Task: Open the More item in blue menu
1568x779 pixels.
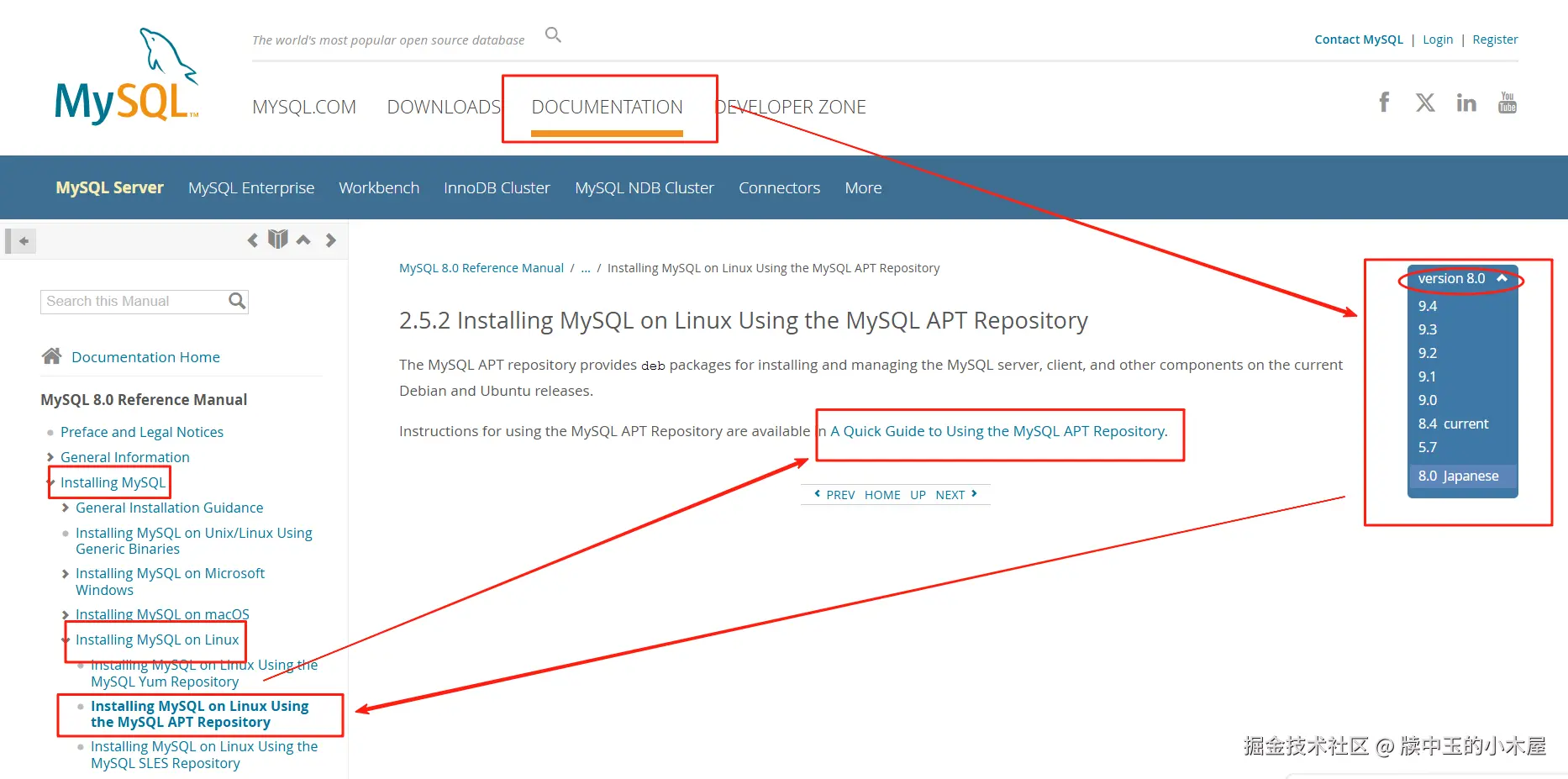Action: click(x=863, y=187)
